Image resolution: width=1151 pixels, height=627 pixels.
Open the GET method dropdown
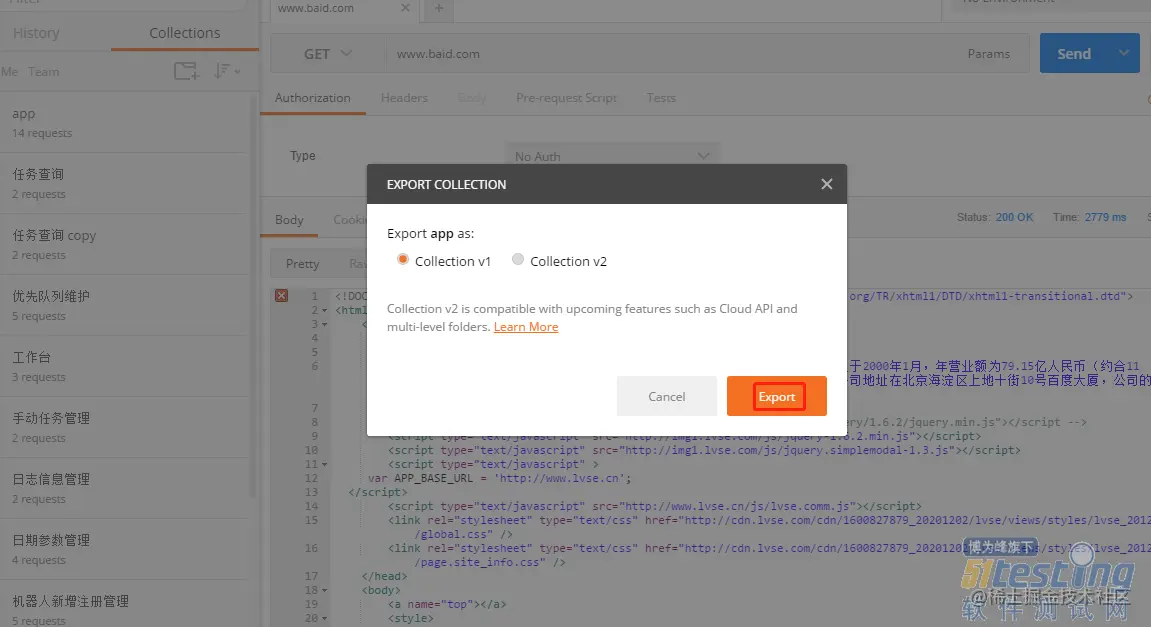pyautogui.click(x=328, y=54)
